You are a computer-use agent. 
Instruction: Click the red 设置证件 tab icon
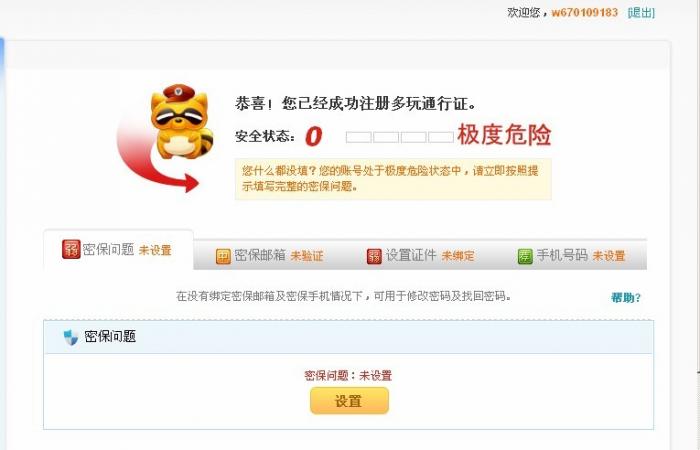[374, 256]
